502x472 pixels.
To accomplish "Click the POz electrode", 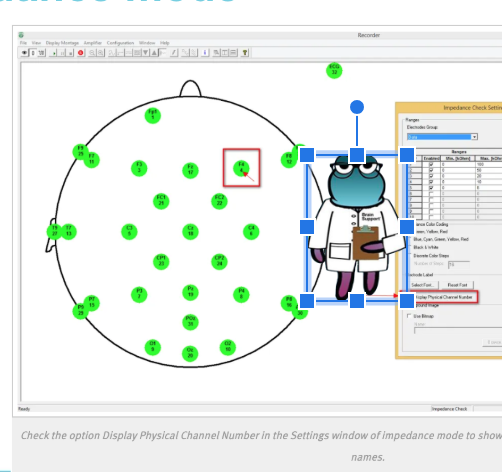I will coord(190,322).
